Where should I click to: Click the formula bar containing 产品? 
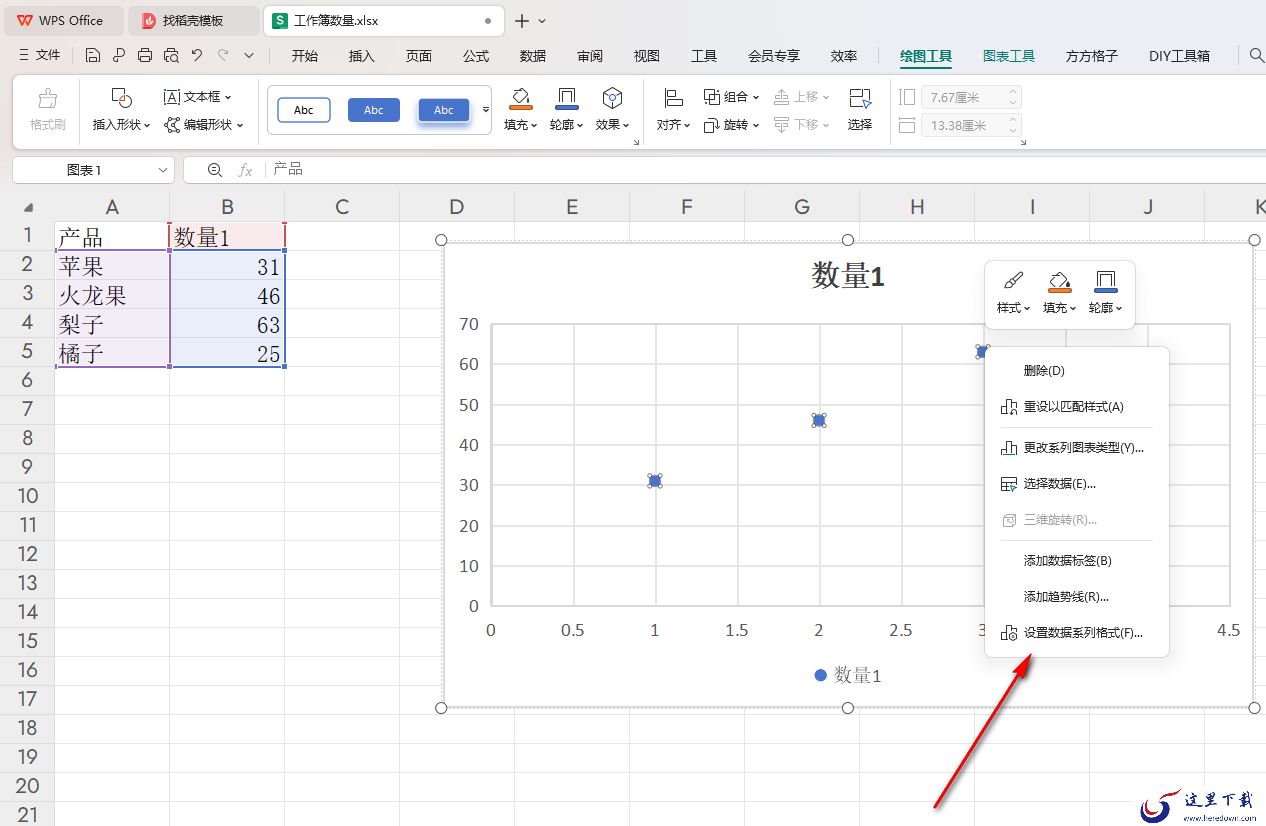(x=765, y=170)
